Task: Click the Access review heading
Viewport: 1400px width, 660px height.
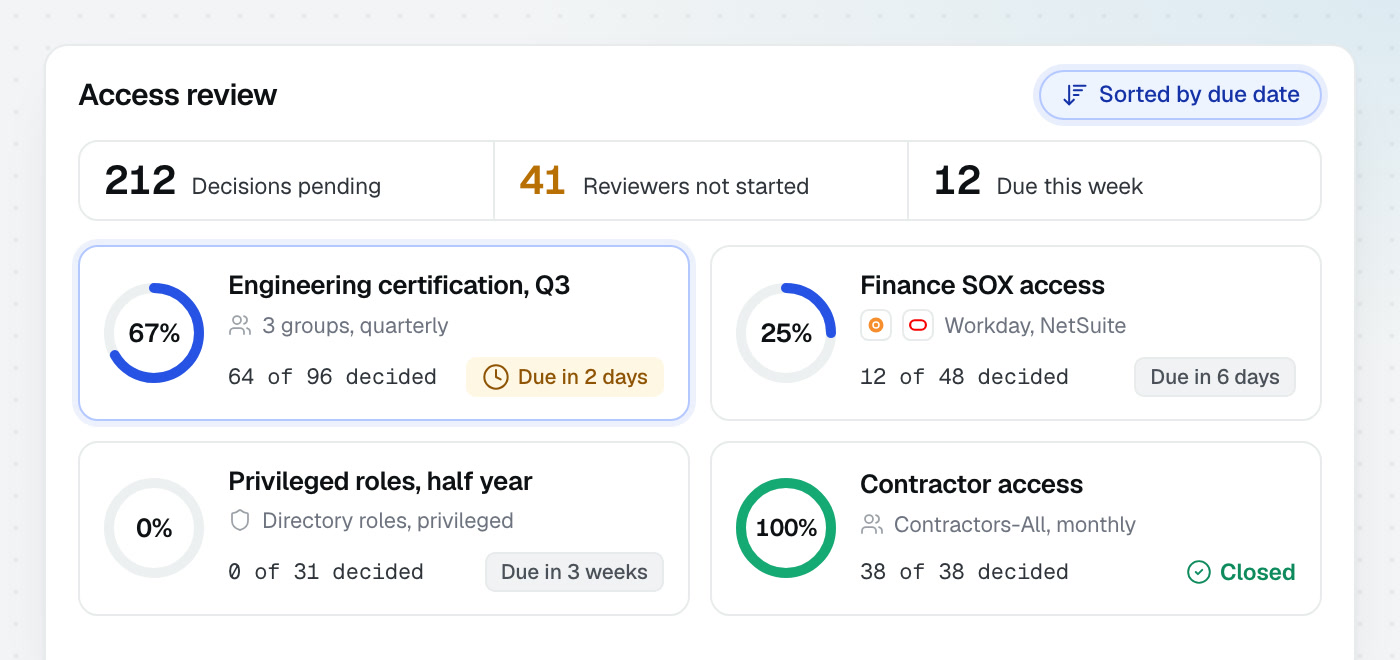Action: pos(178,95)
